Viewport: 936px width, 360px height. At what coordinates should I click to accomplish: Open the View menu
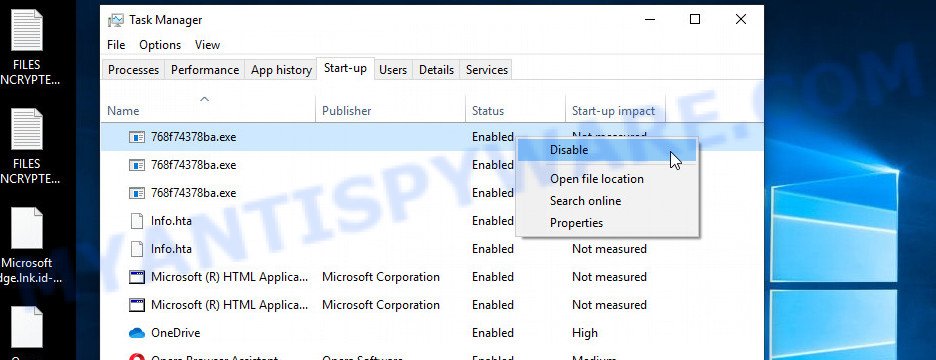[x=207, y=45]
